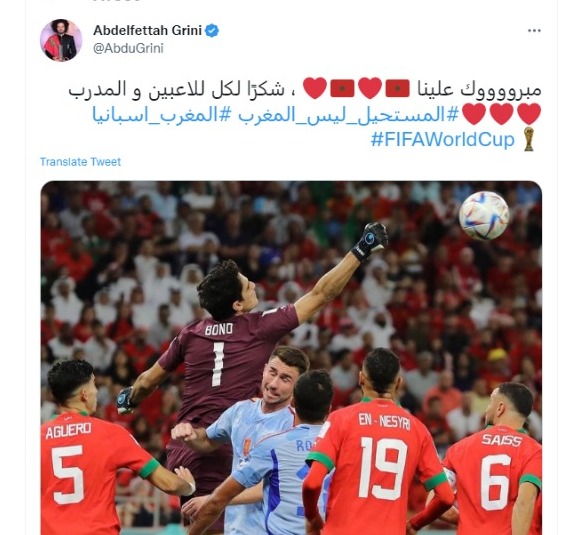Click the three red hearts beside the Arabic hashtag
Screen dimensions: 569x535
[503, 114]
